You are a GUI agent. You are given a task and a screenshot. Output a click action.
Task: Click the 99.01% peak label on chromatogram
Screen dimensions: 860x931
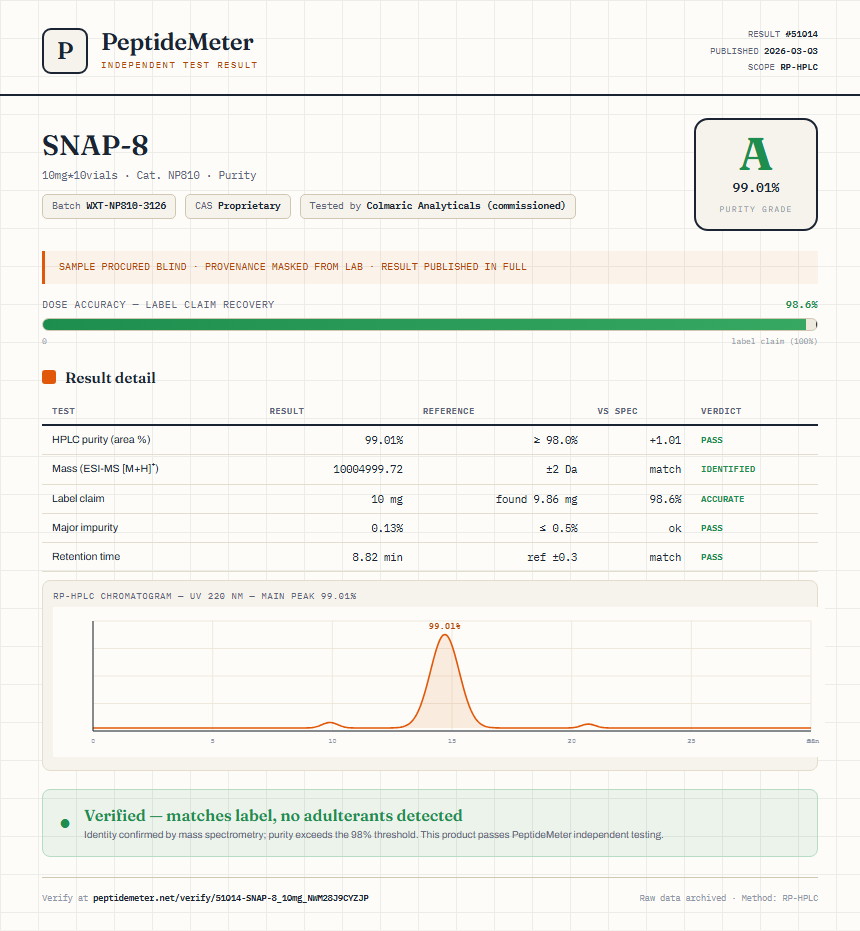pyautogui.click(x=444, y=626)
